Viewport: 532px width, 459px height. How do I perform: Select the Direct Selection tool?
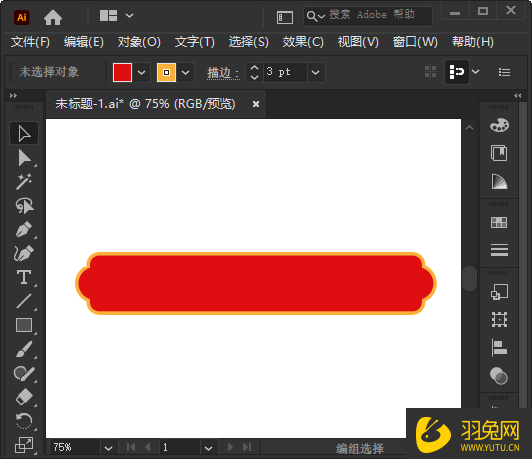(x=24, y=158)
